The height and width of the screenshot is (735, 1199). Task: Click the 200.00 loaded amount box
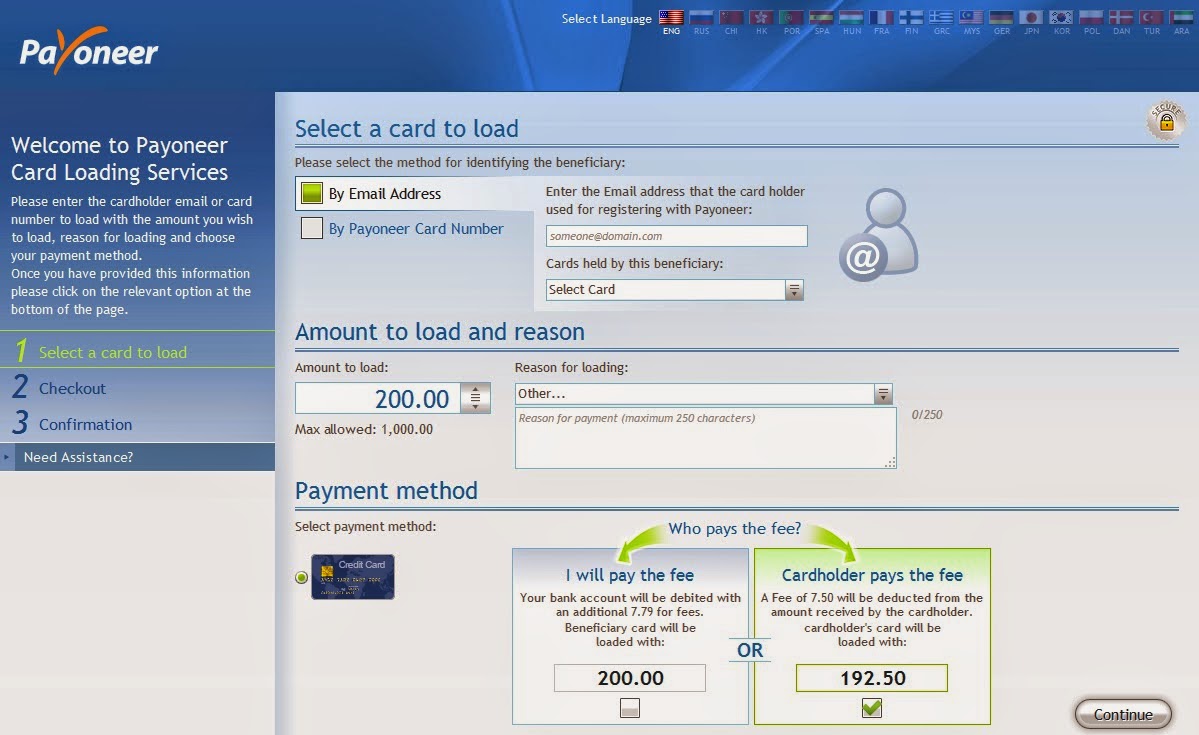(630, 678)
